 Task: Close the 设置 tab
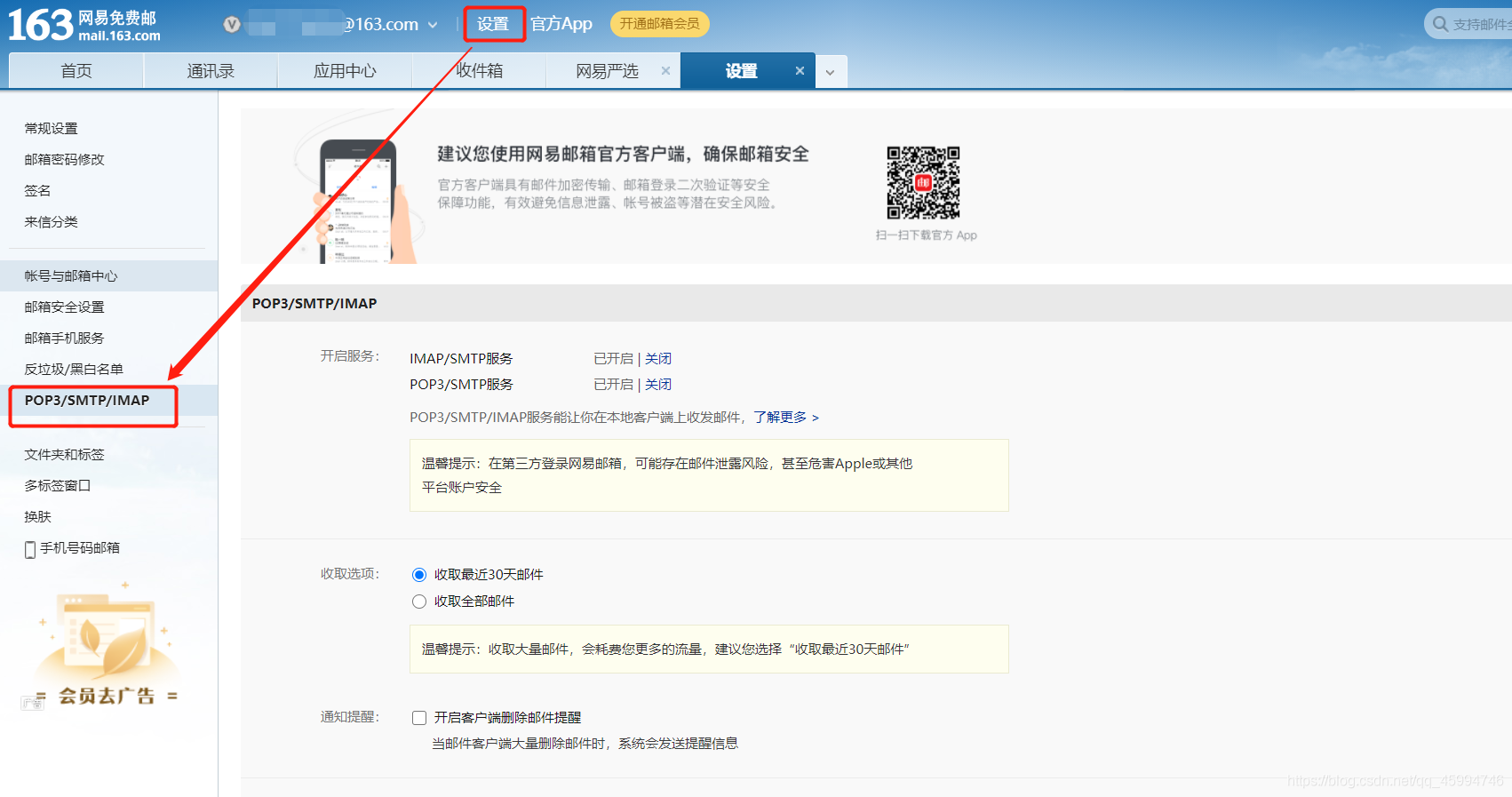[800, 71]
